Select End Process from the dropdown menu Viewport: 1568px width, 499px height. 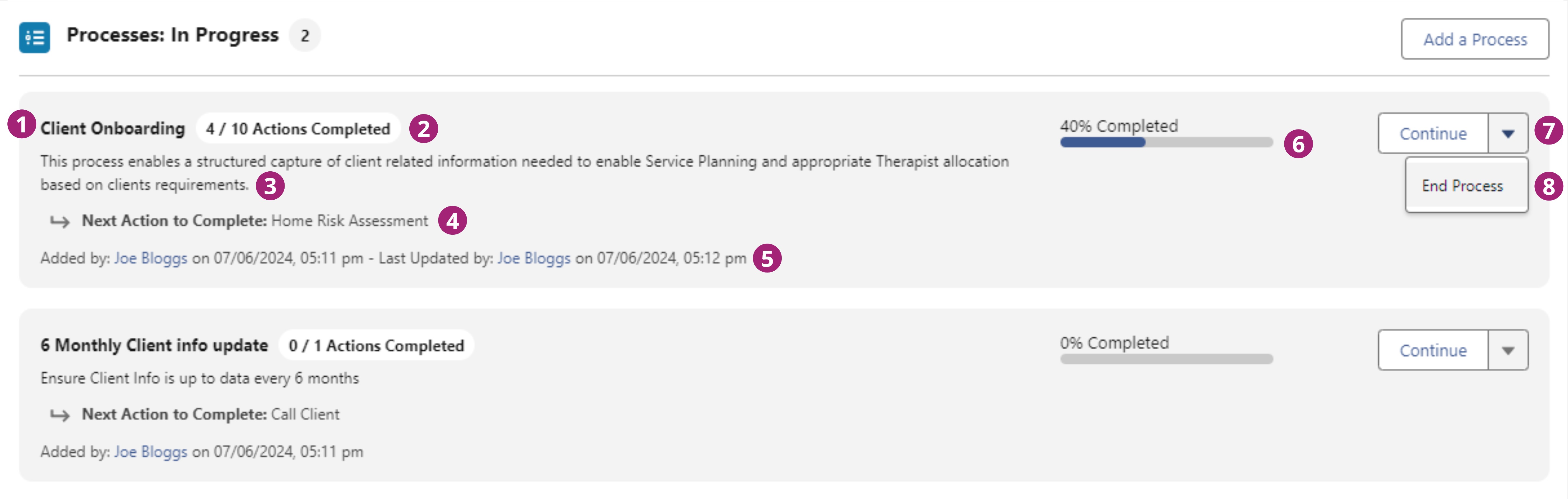click(x=1462, y=186)
